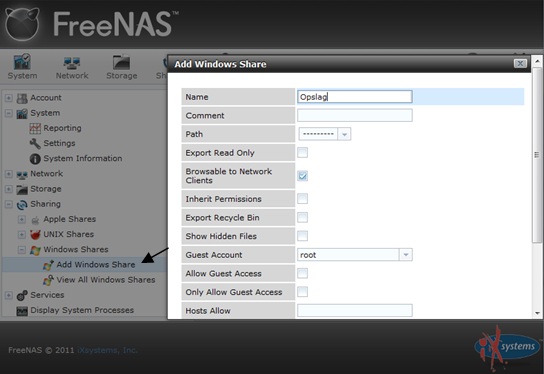Screen dimensions: 544x374
Task: Click the Comment input field
Action: click(355, 115)
